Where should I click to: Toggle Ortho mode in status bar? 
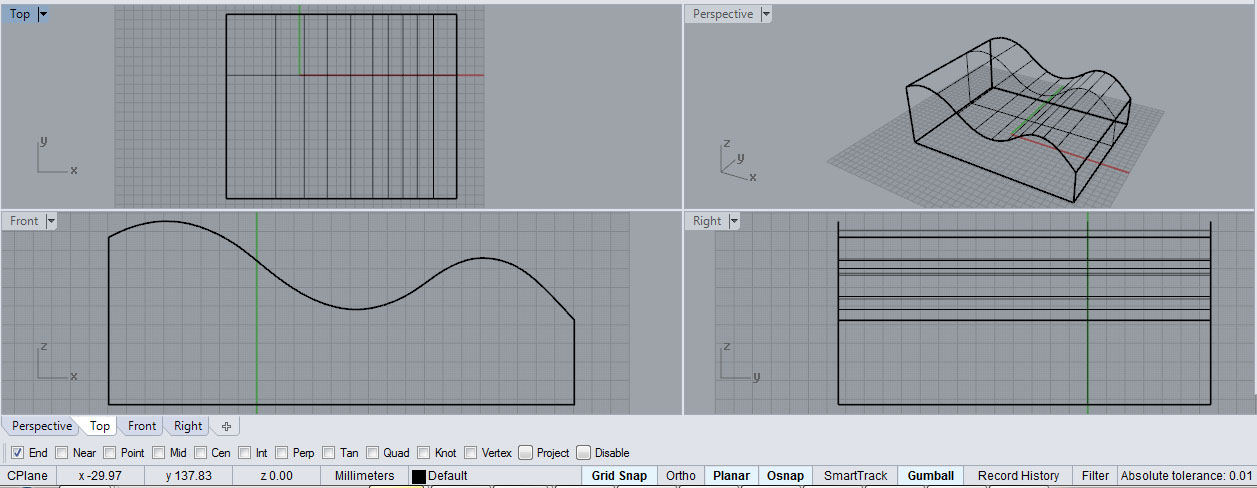tap(681, 476)
